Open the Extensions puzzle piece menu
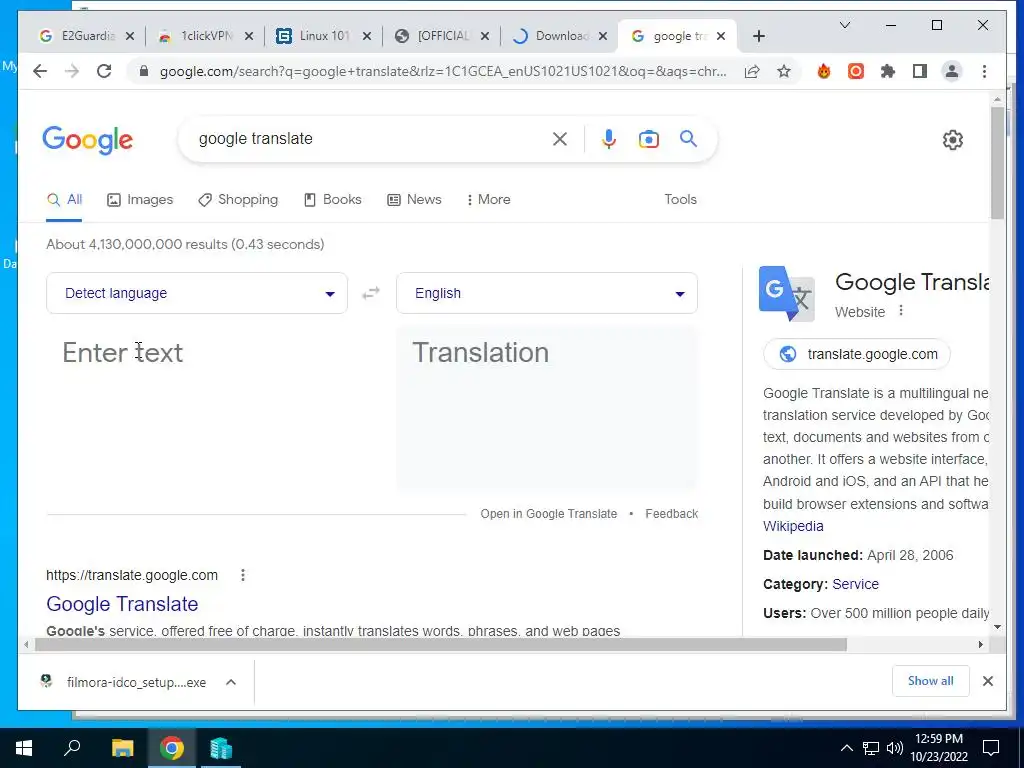This screenshot has width=1024, height=768. click(888, 71)
